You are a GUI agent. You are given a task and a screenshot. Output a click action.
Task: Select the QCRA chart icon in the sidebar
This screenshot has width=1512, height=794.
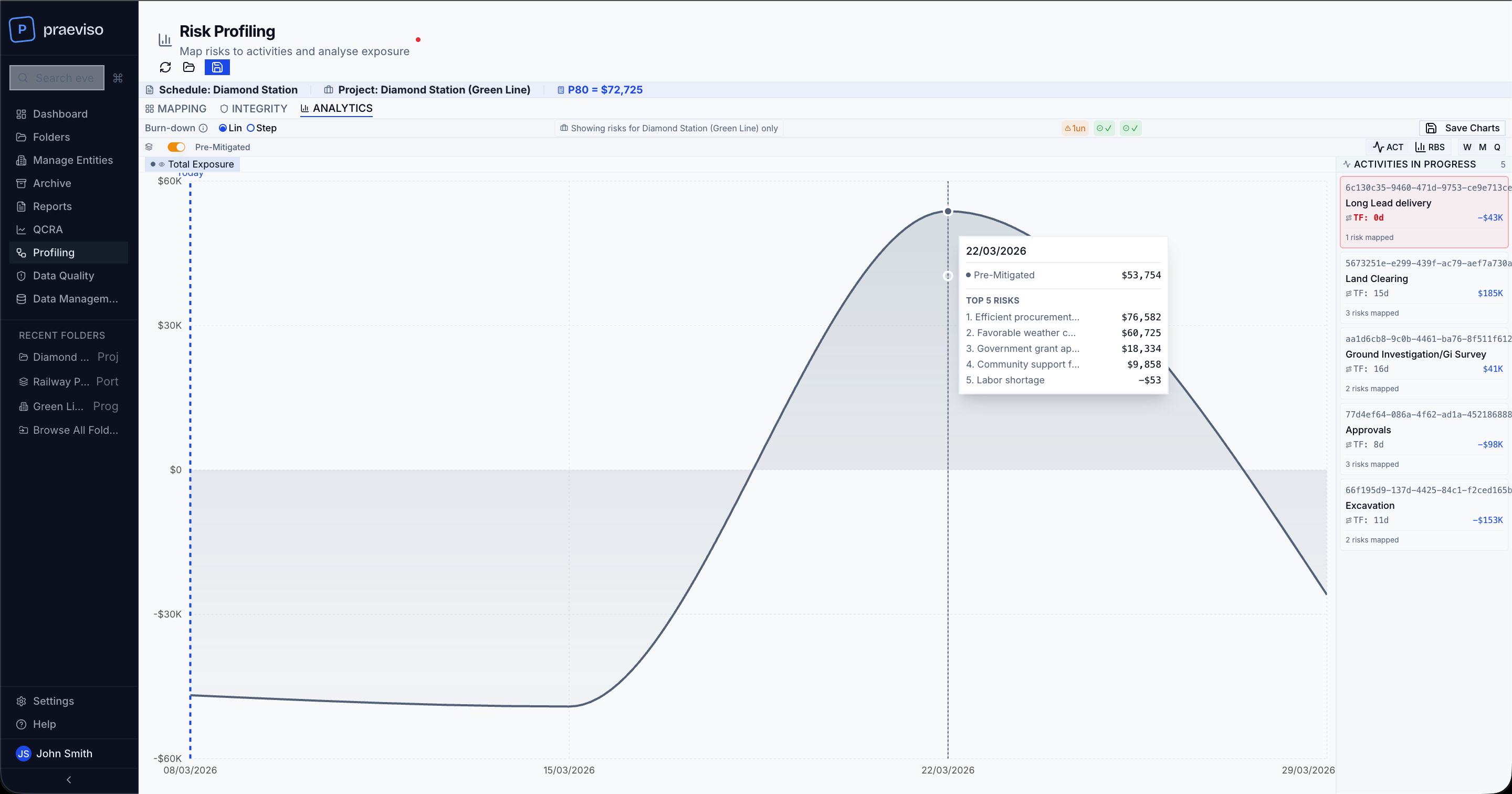coord(21,229)
